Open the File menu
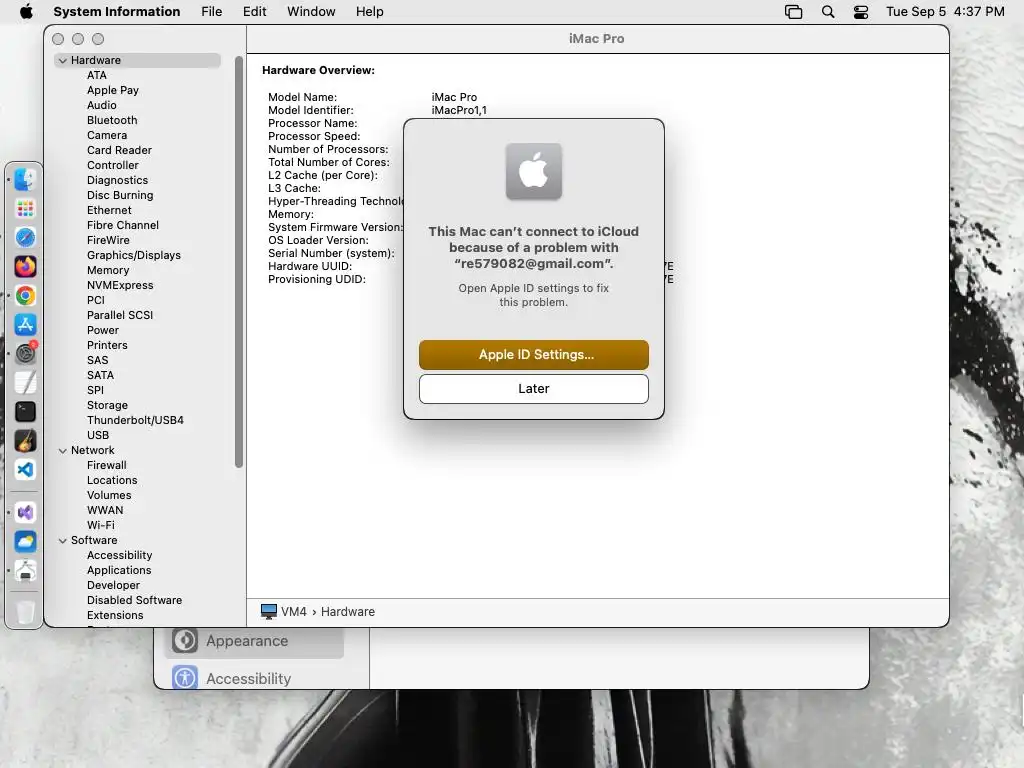This screenshot has width=1024, height=768. (212, 12)
